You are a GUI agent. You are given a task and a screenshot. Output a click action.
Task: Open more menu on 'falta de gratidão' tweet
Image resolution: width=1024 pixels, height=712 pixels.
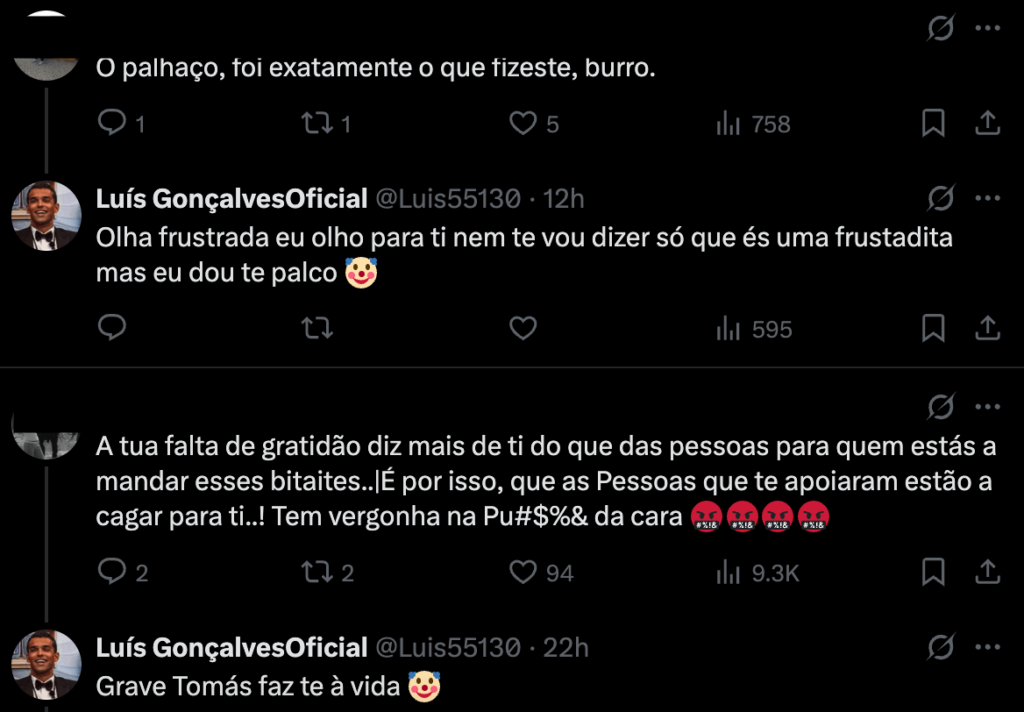point(987,406)
